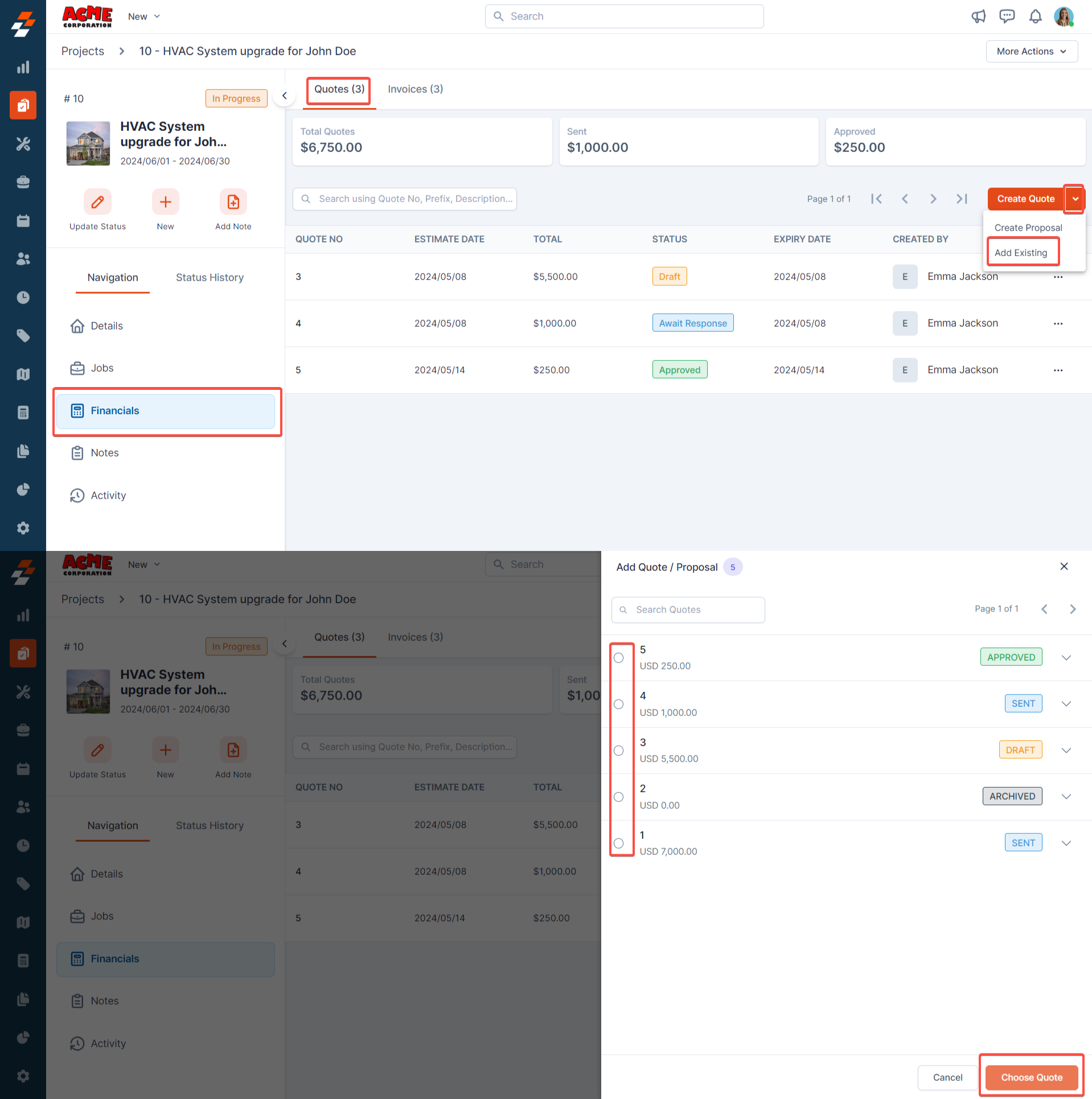The image size is (1092, 1099).
Task: Open the user profile avatar
Action: coord(1064,17)
